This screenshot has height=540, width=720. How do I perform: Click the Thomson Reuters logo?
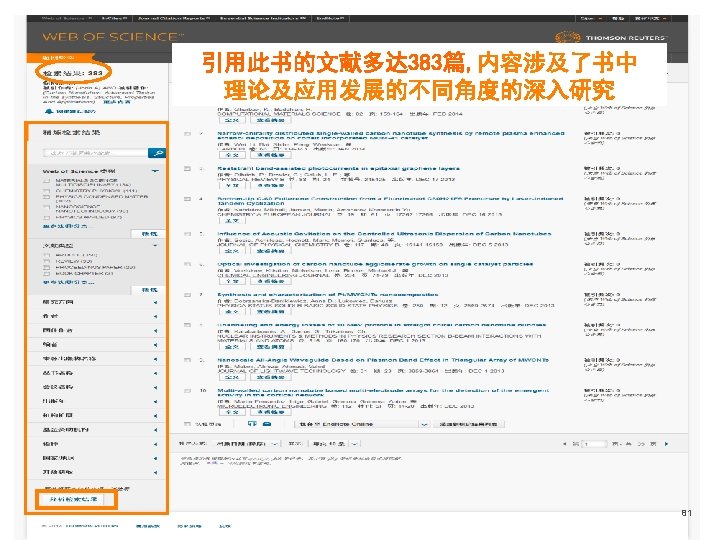[x=610, y=37]
